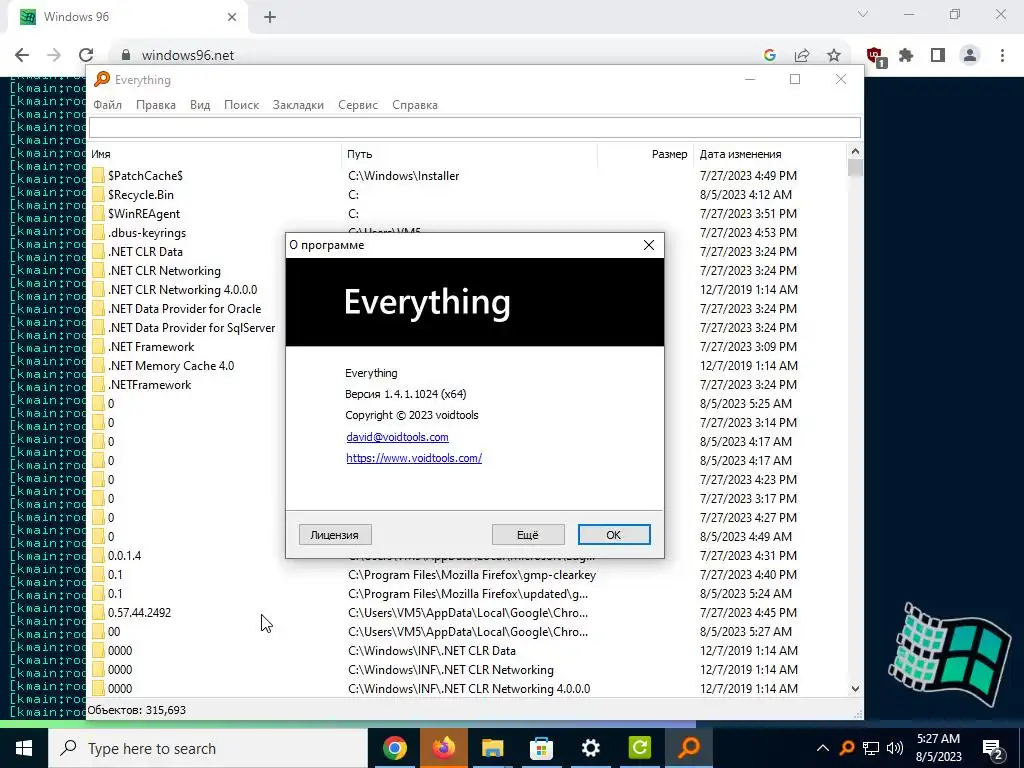This screenshot has width=1024, height=768.
Task: Click the folder icon next to .NETFramework
Action: click(98, 385)
